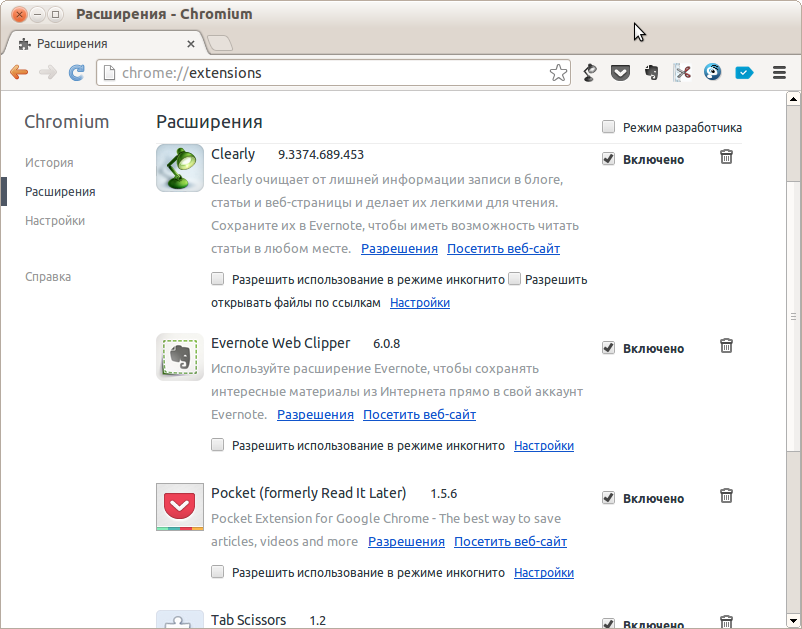Click the Clearly green lamp icon
Viewport: 802px width, 629px height.
click(x=180, y=168)
